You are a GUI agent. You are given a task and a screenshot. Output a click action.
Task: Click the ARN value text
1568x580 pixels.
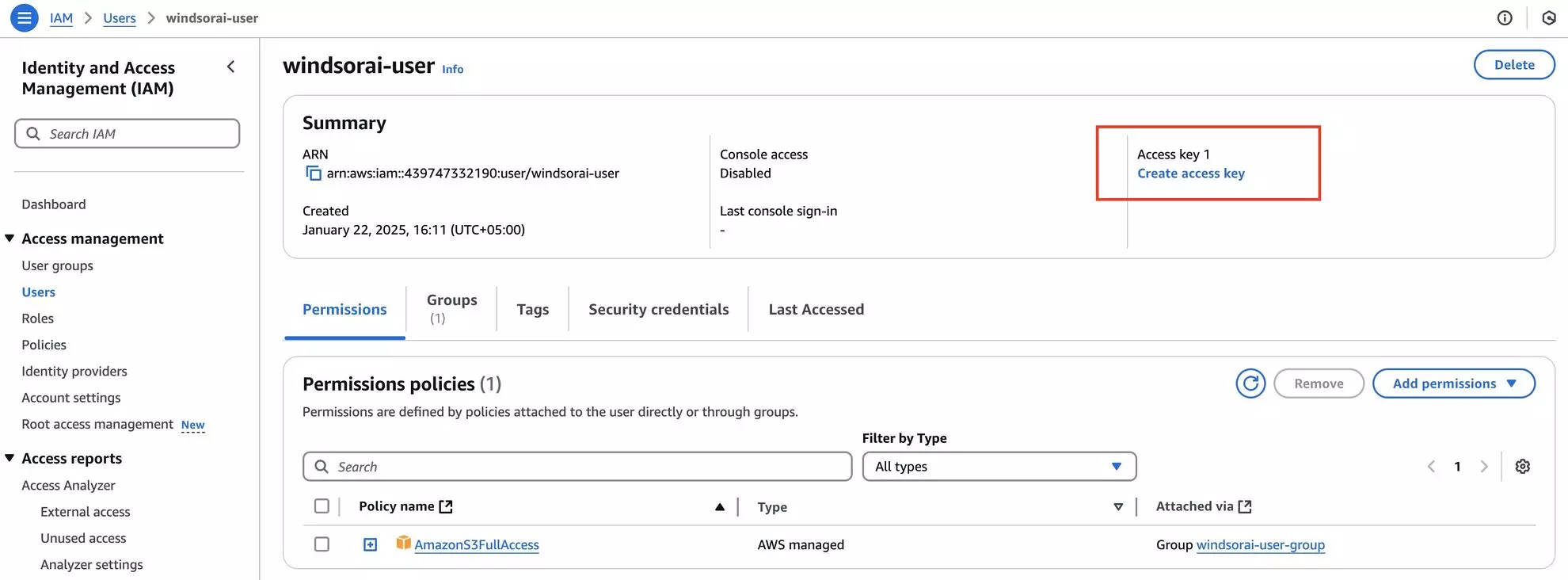click(x=473, y=174)
